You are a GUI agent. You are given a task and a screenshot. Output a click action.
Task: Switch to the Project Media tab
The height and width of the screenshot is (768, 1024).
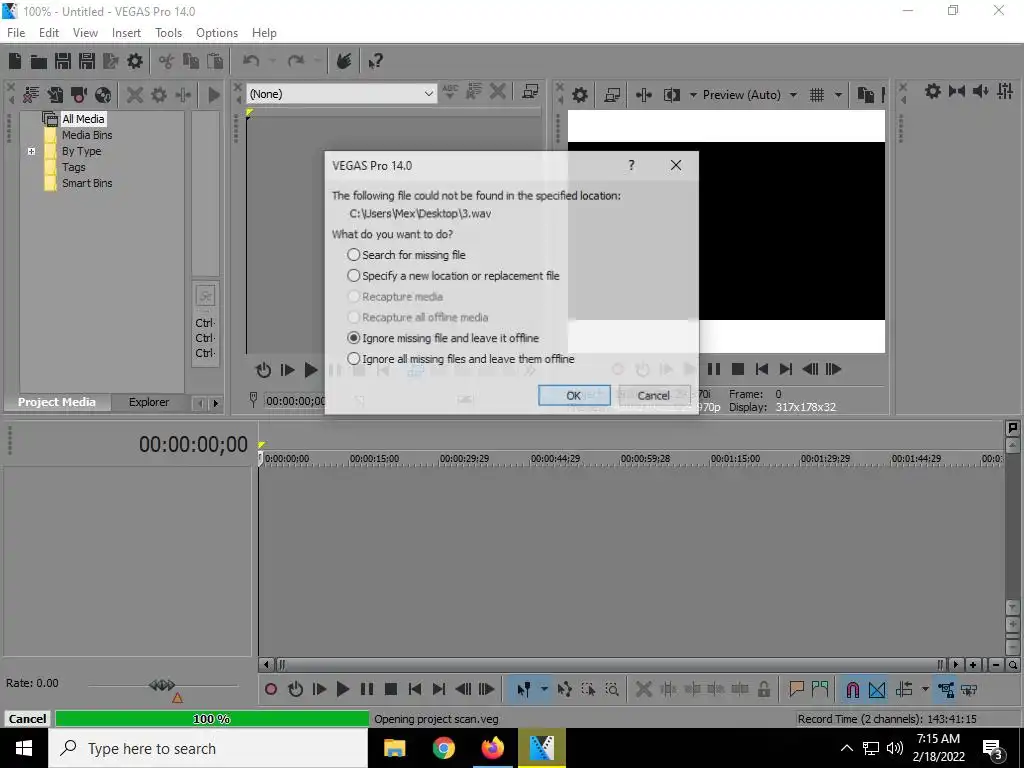[57, 402]
